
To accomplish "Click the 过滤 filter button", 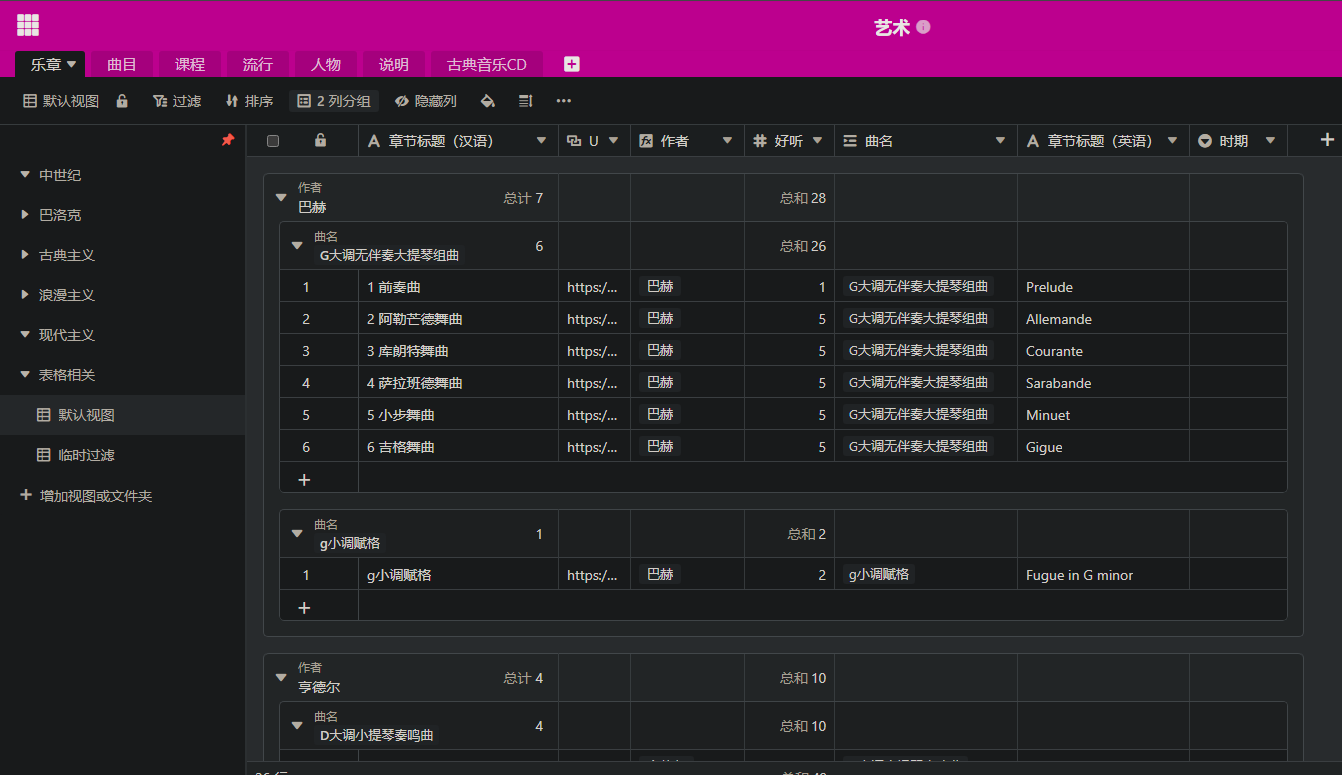I will click(x=177, y=101).
